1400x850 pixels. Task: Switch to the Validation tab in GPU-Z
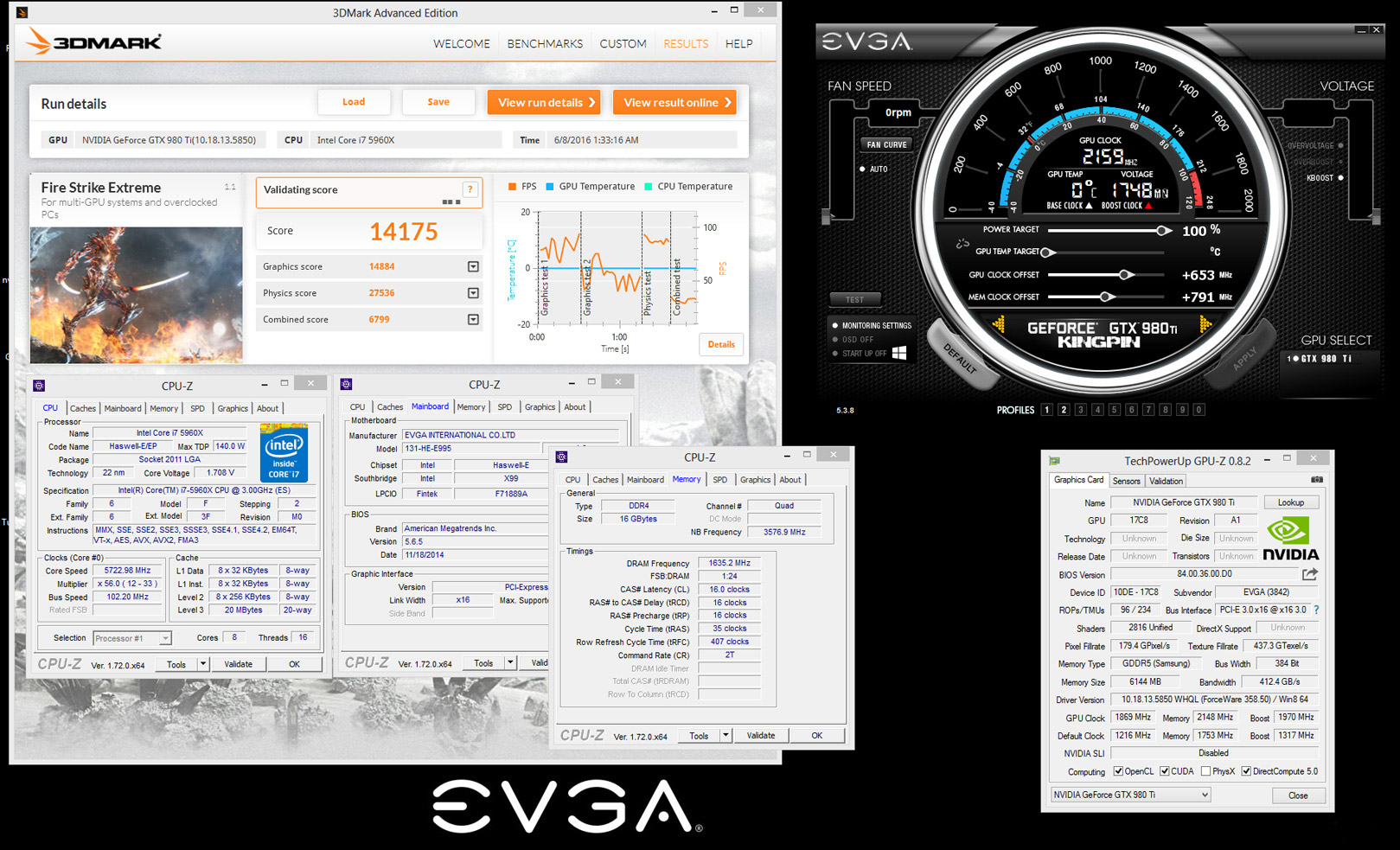tap(1166, 481)
